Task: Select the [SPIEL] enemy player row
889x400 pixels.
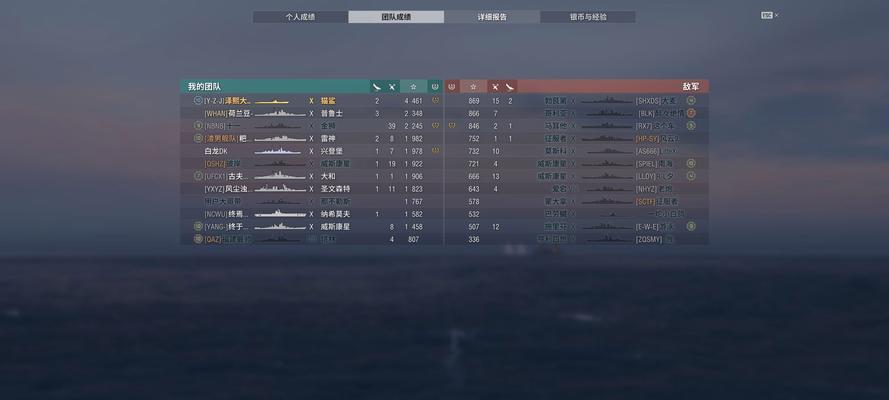Action: coord(577,164)
